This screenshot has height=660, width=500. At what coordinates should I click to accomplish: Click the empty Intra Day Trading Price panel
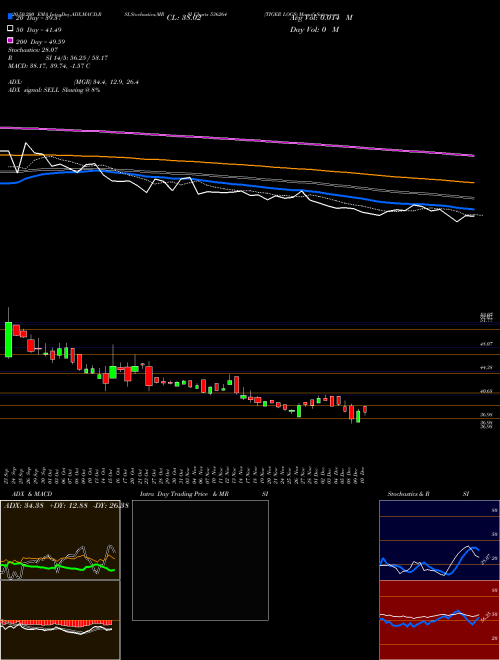click(200, 560)
